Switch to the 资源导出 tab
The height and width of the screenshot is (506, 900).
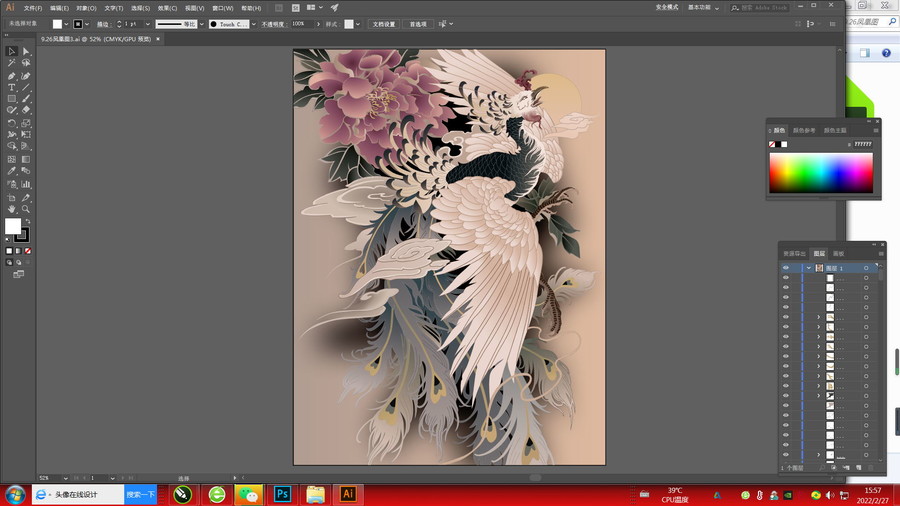pos(794,254)
